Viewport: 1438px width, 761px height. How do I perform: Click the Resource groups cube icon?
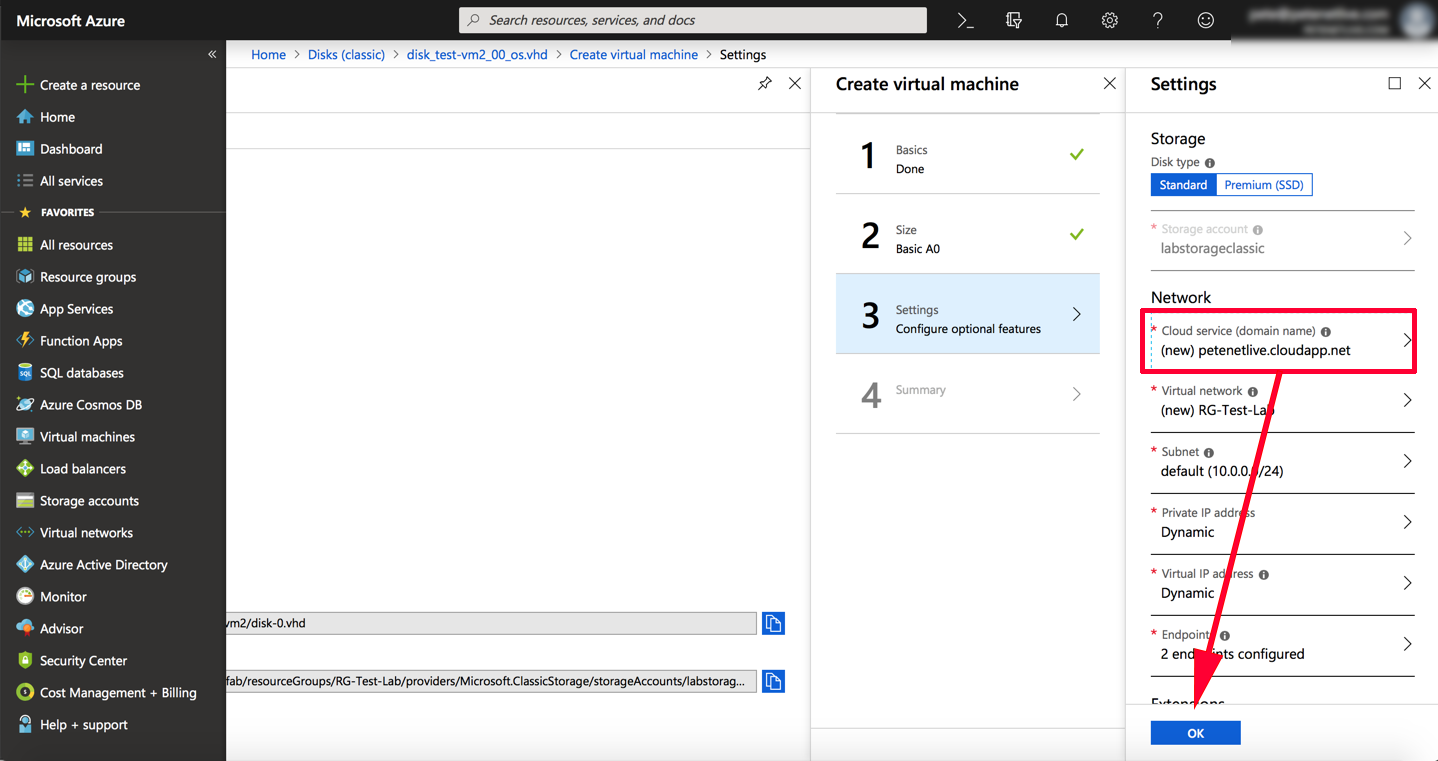[25, 277]
